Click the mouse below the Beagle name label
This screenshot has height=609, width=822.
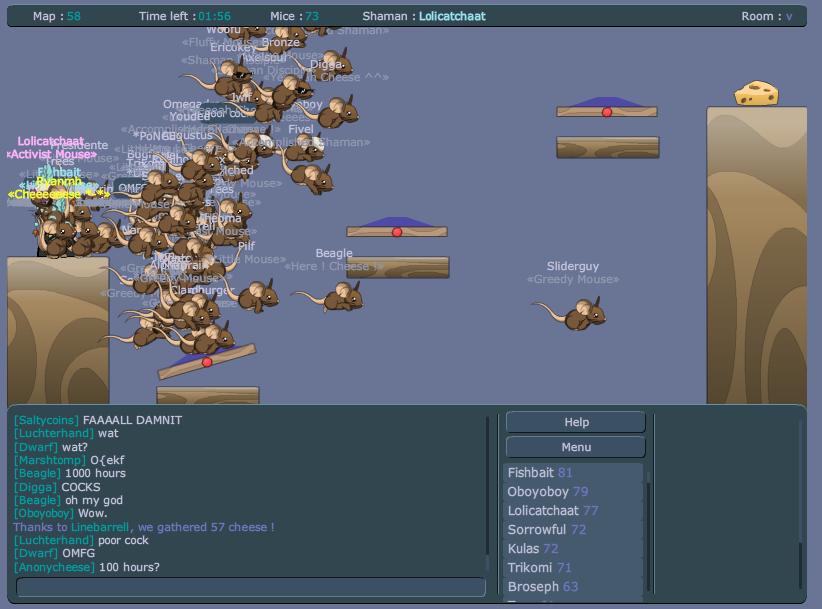(337, 296)
